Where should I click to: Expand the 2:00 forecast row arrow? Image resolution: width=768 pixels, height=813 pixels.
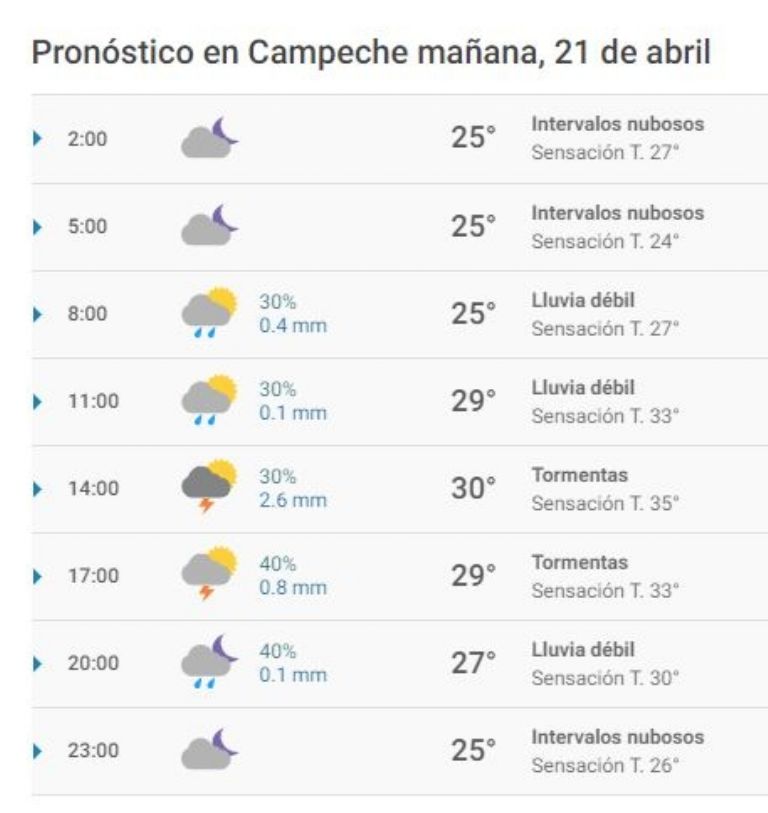coord(38,139)
